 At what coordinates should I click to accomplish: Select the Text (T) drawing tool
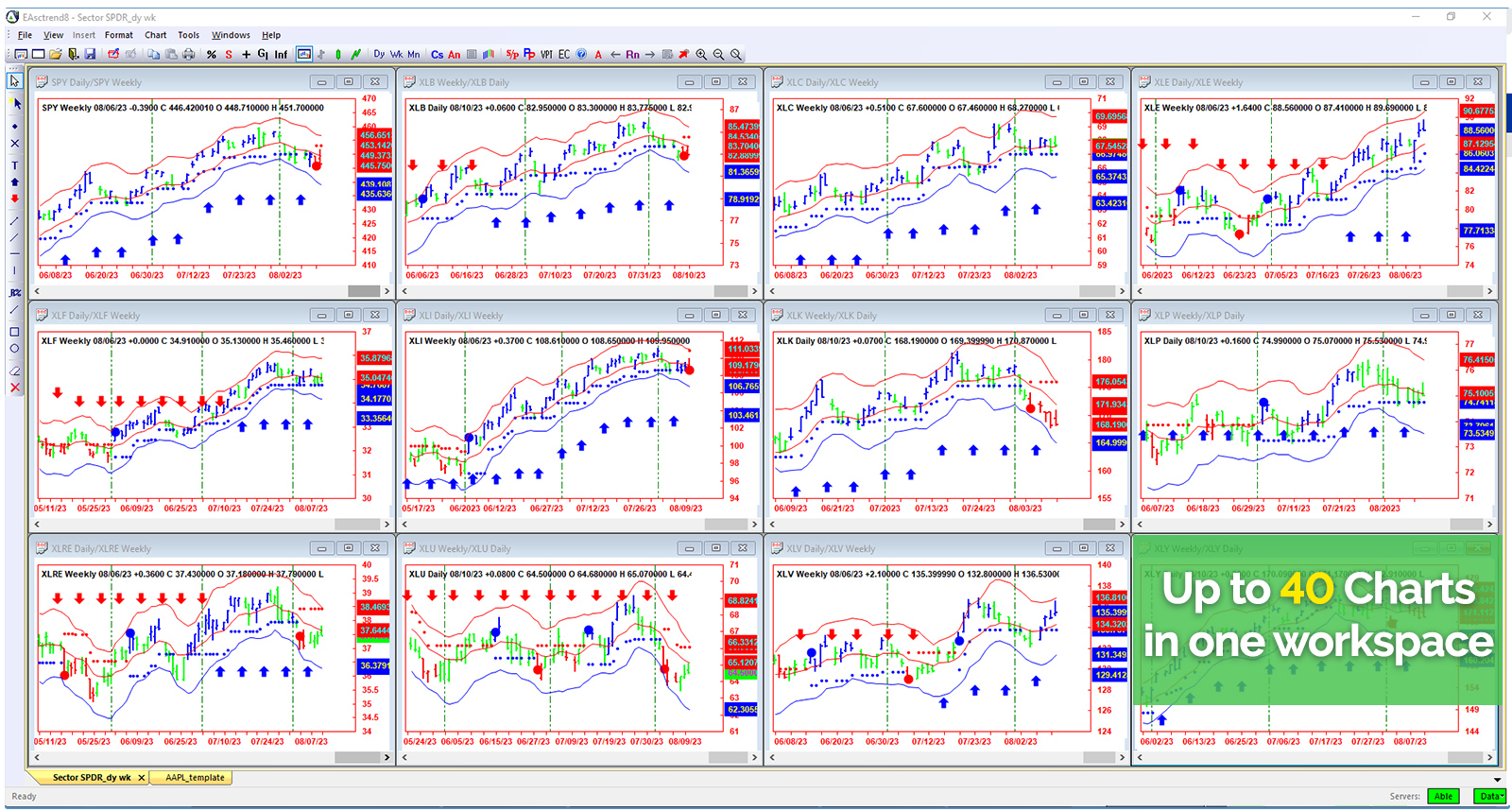pos(14,165)
